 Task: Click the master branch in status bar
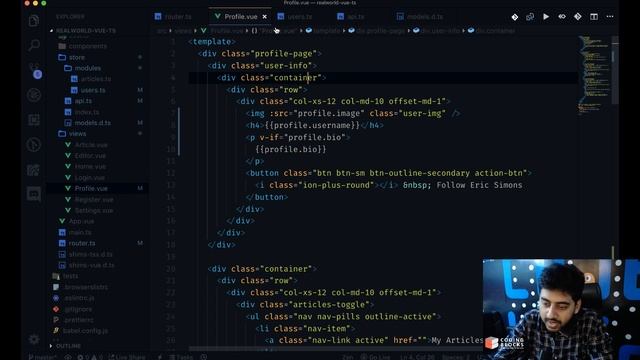(42, 357)
